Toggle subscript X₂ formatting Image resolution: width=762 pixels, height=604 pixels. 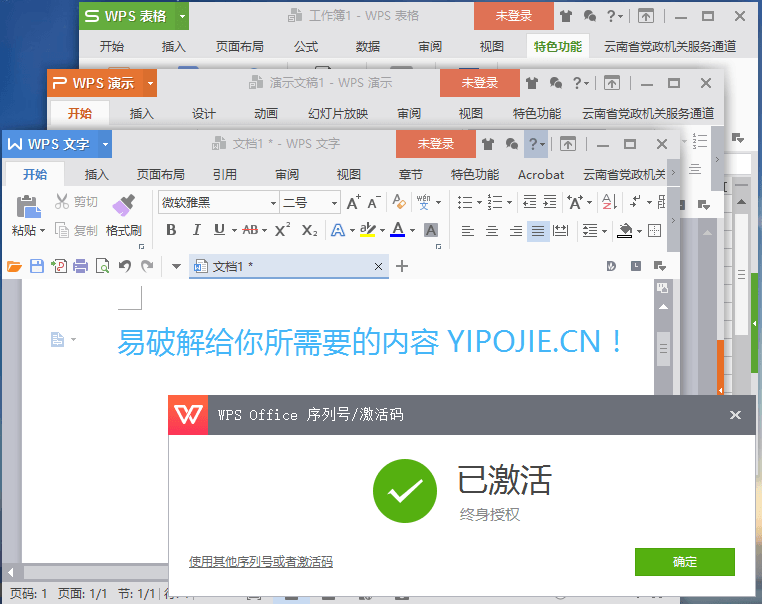click(310, 230)
